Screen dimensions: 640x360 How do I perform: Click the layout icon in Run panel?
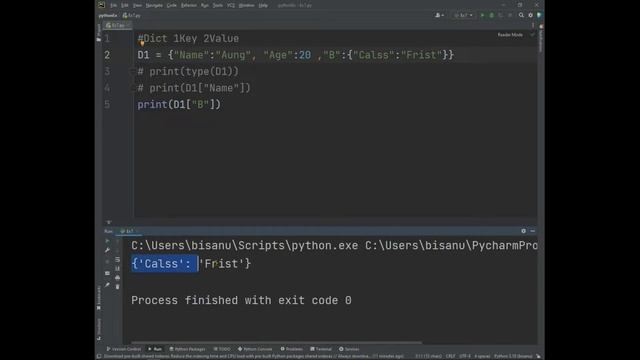click(107, 273)
